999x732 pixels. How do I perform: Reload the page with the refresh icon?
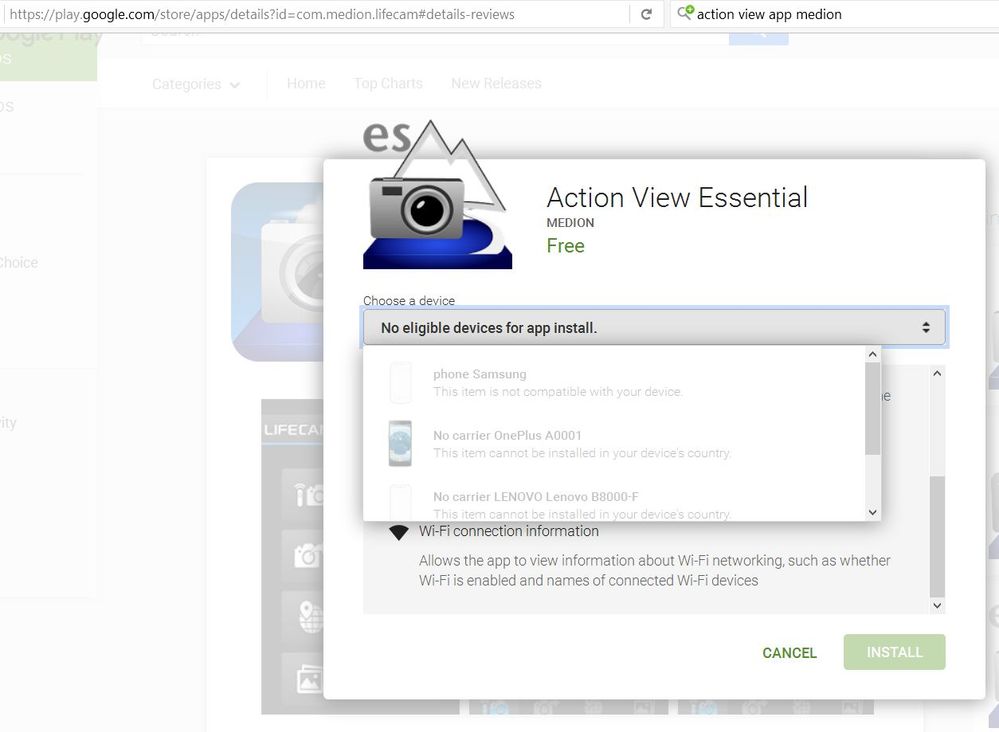[646, 14]
